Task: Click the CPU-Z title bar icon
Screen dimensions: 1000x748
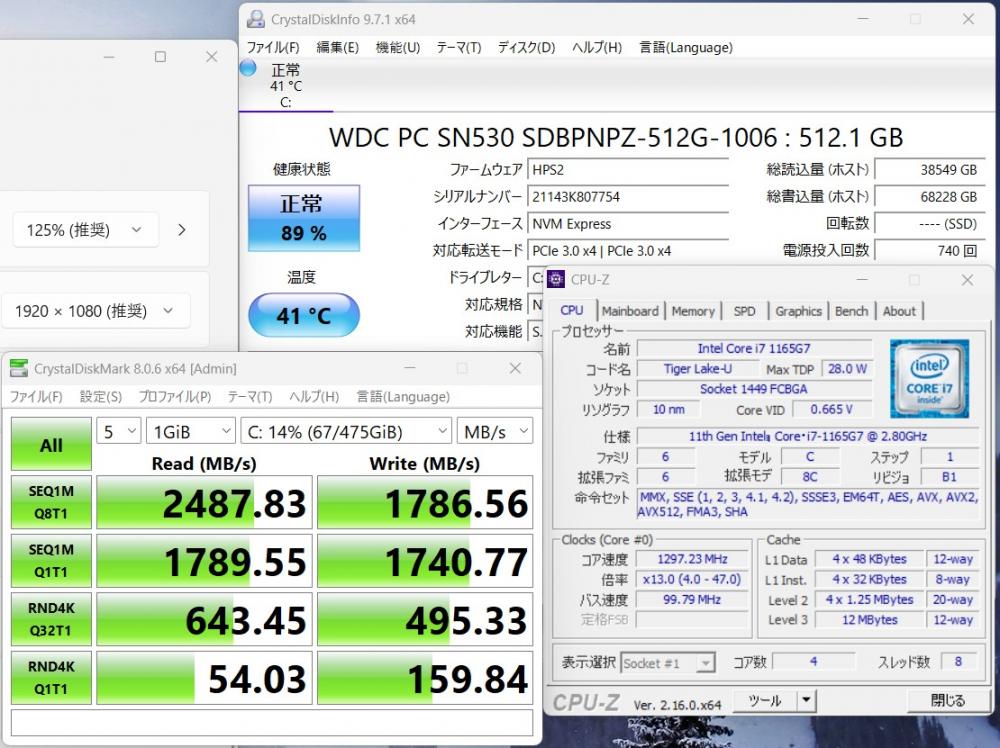Action: pos(556,280)
